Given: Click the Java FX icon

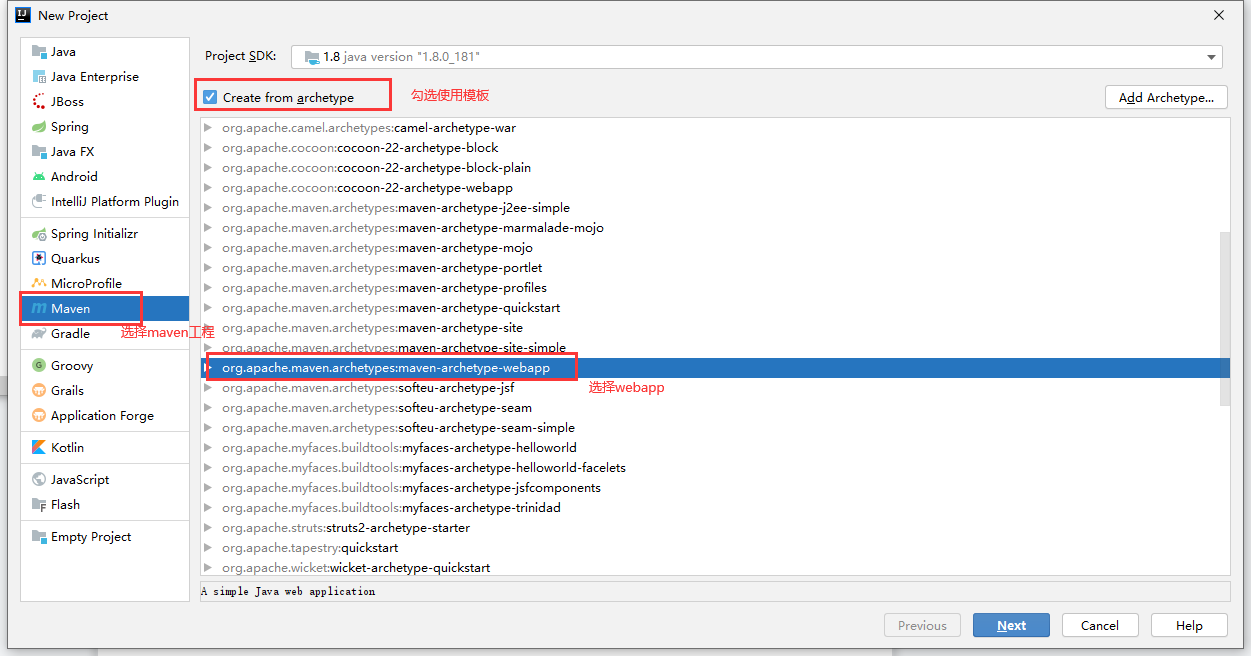Looking at the screenshot, I should [x=39, y=152].
